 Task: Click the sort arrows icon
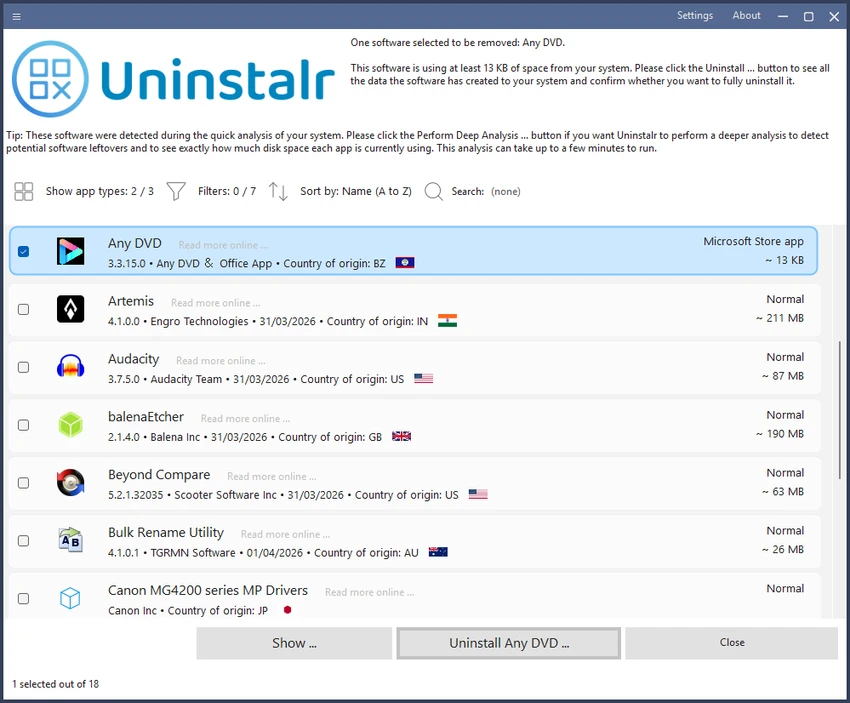[x=278, y=191]
